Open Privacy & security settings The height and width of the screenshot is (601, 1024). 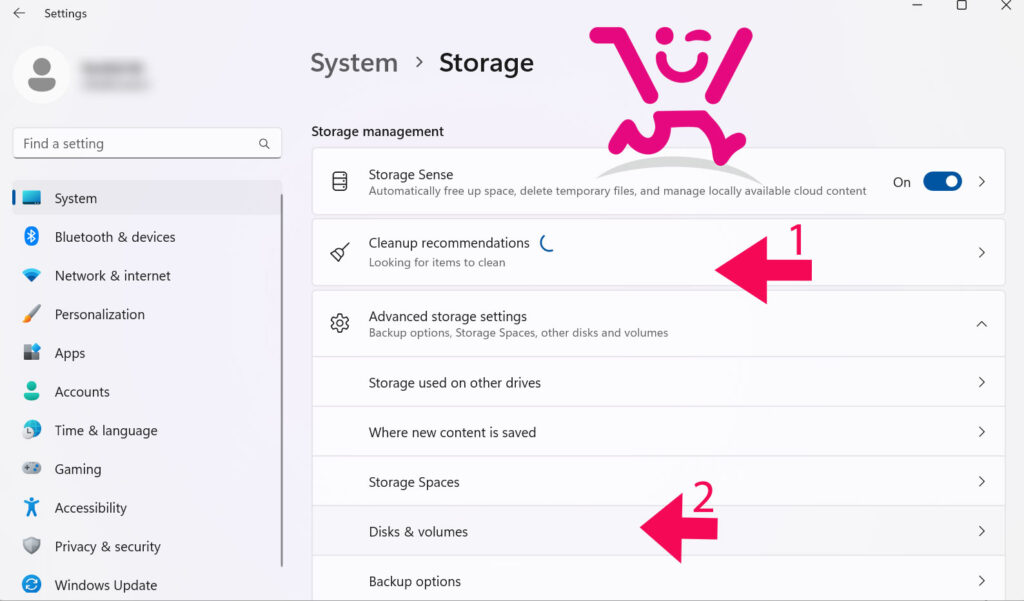(x=147, y=545)
